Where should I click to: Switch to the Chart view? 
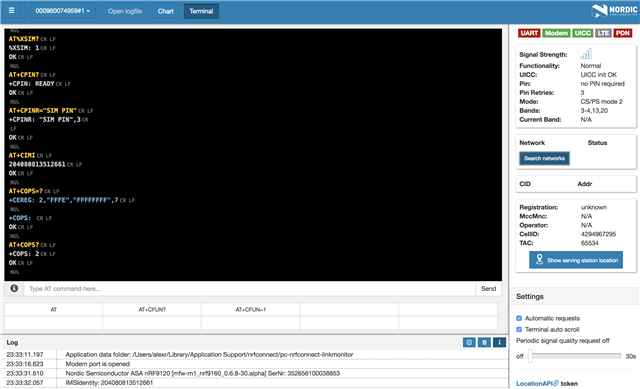pyautogui.click(x=165, y=11)
